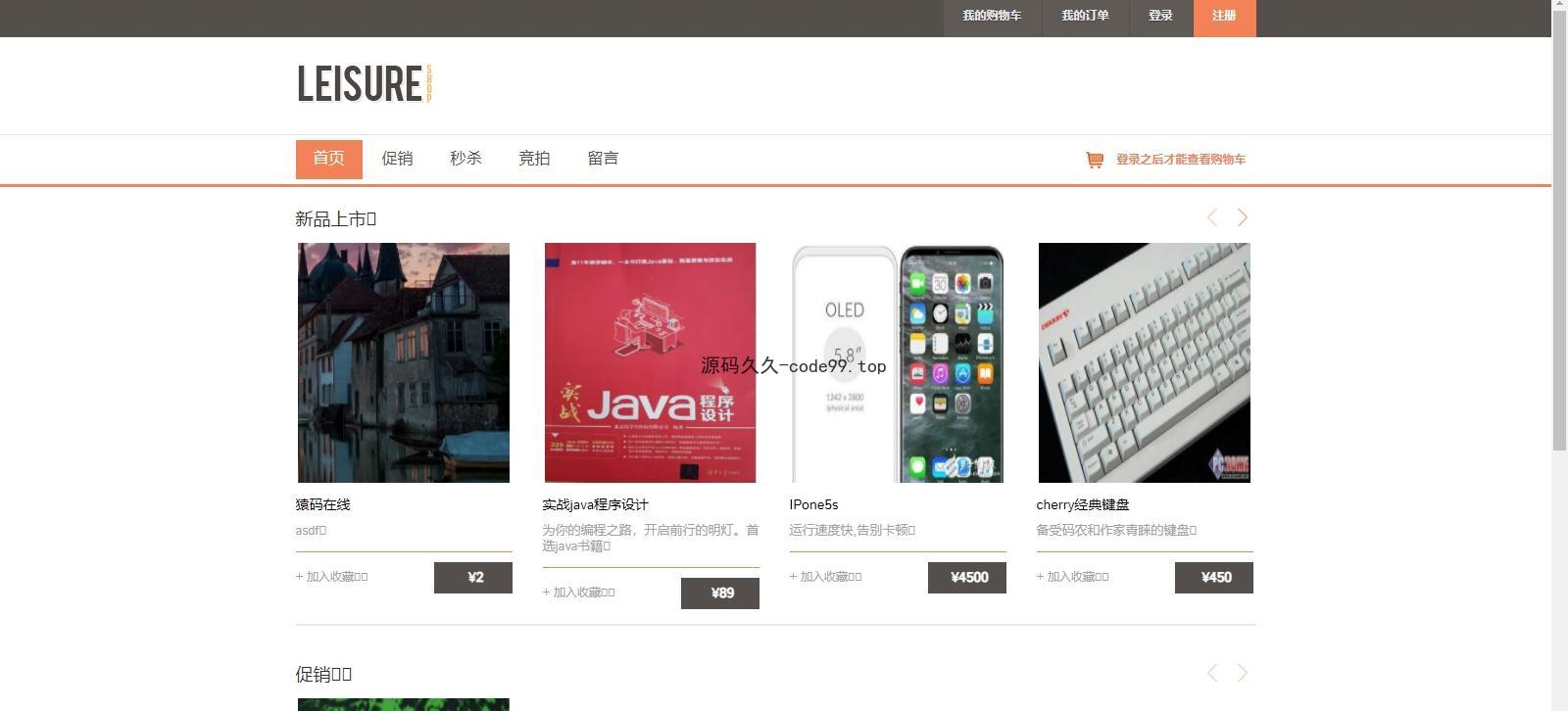The height and width of the screenshot is (711, 1568).
Task: Select the 竞拍 navigation tab
Action: (534, 159)
